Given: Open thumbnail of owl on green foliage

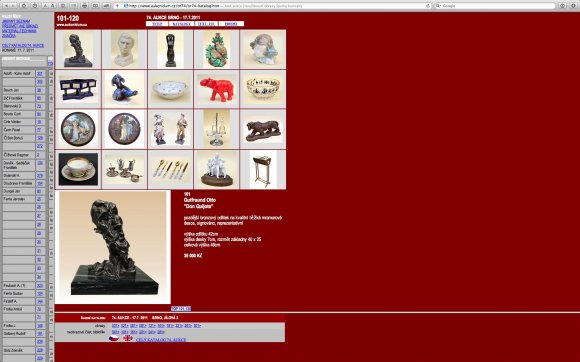Looking at the screenshot, I should [217, 50].
